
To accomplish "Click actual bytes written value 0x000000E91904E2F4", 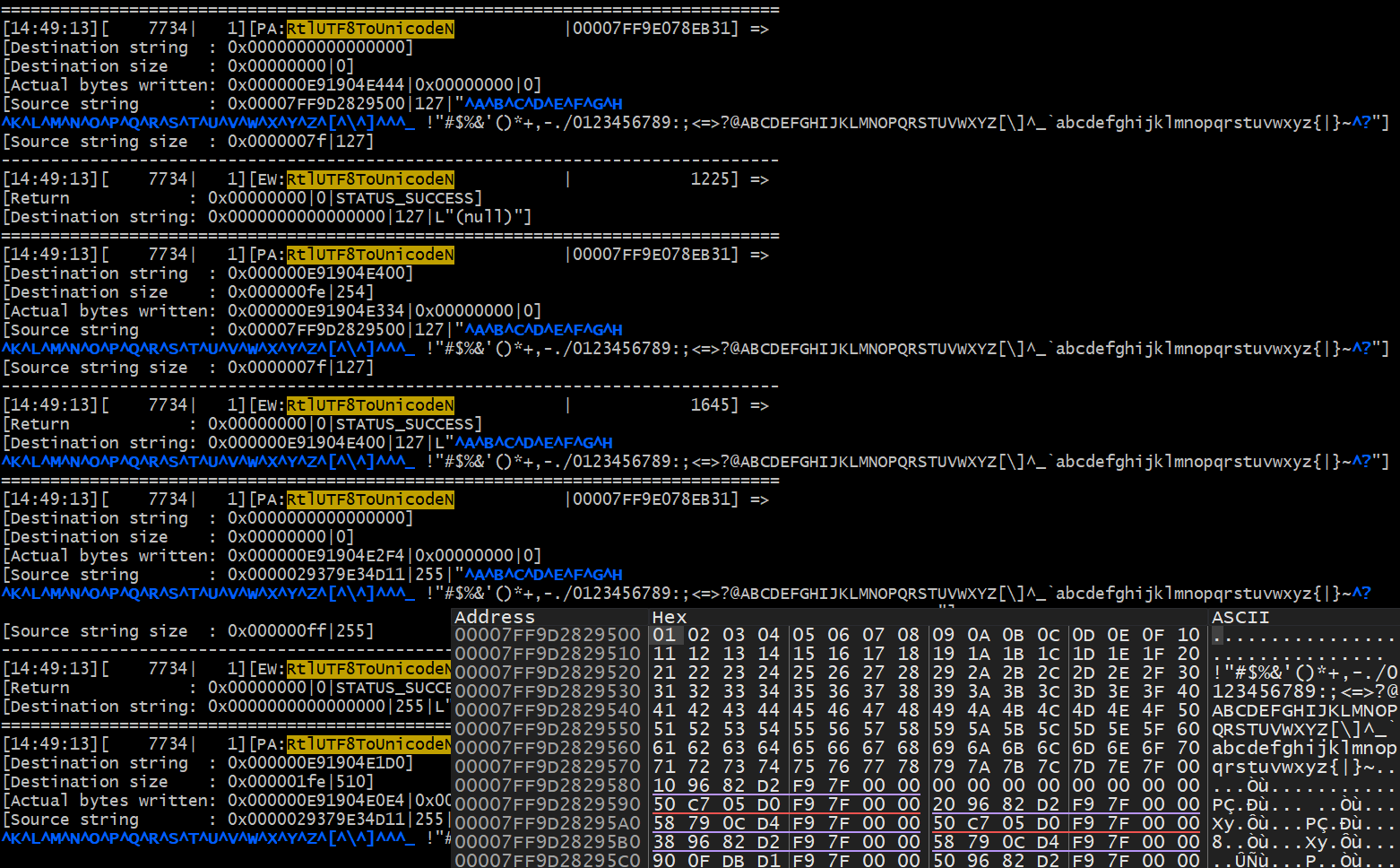I will [316, 556].
